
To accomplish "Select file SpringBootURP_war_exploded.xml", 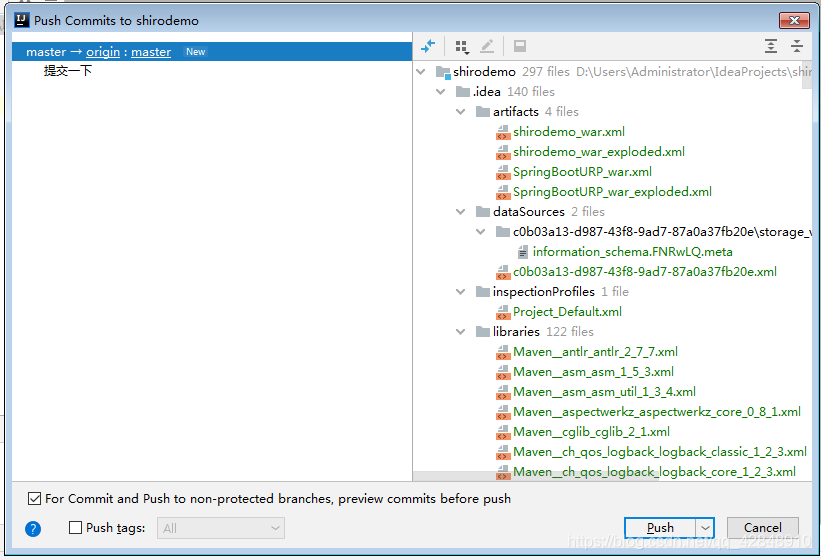I will click(613, 192).
